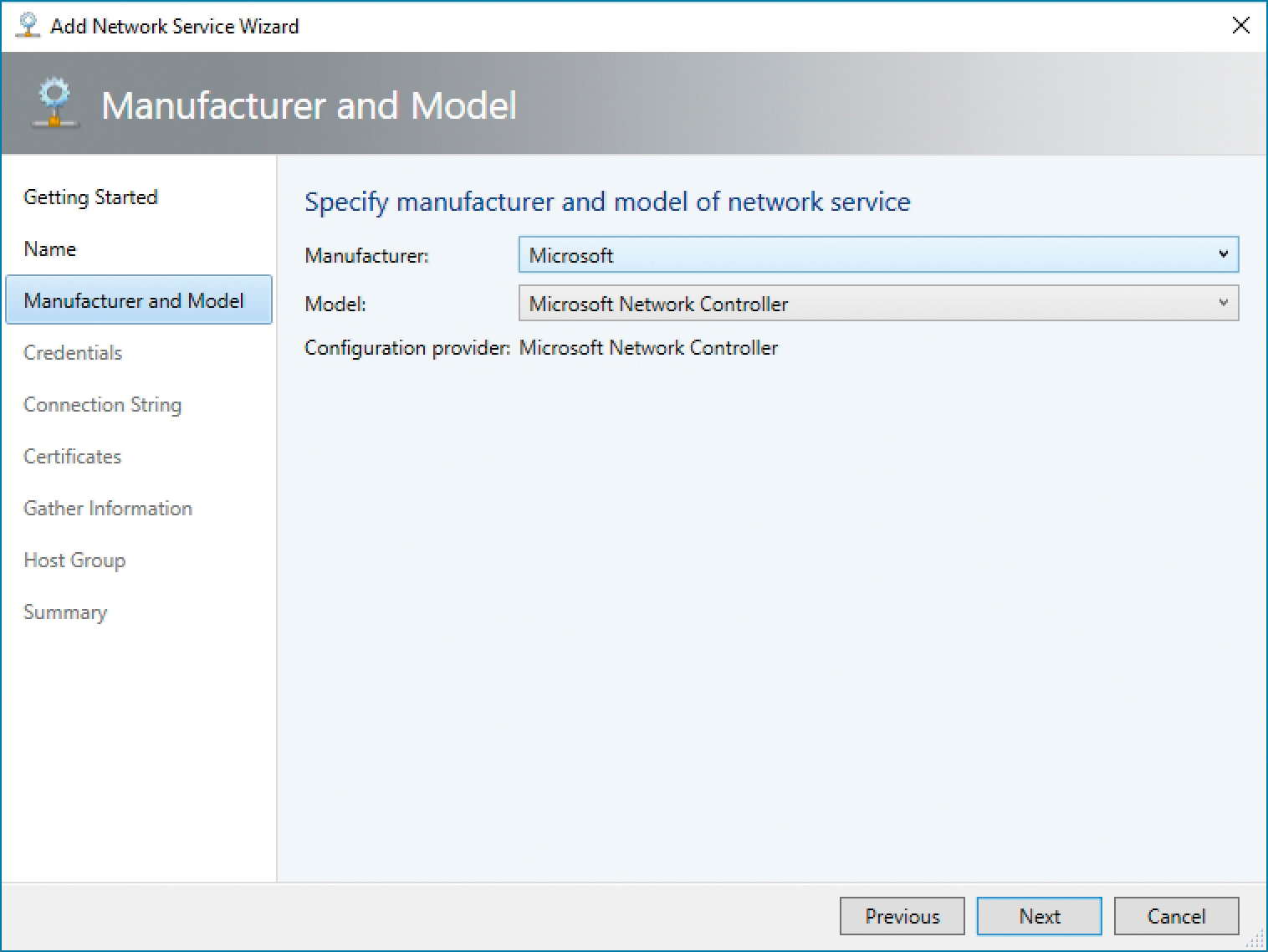Cancel the wizard
Viewport: 1268px width, 952px height.
point(1175,916)
